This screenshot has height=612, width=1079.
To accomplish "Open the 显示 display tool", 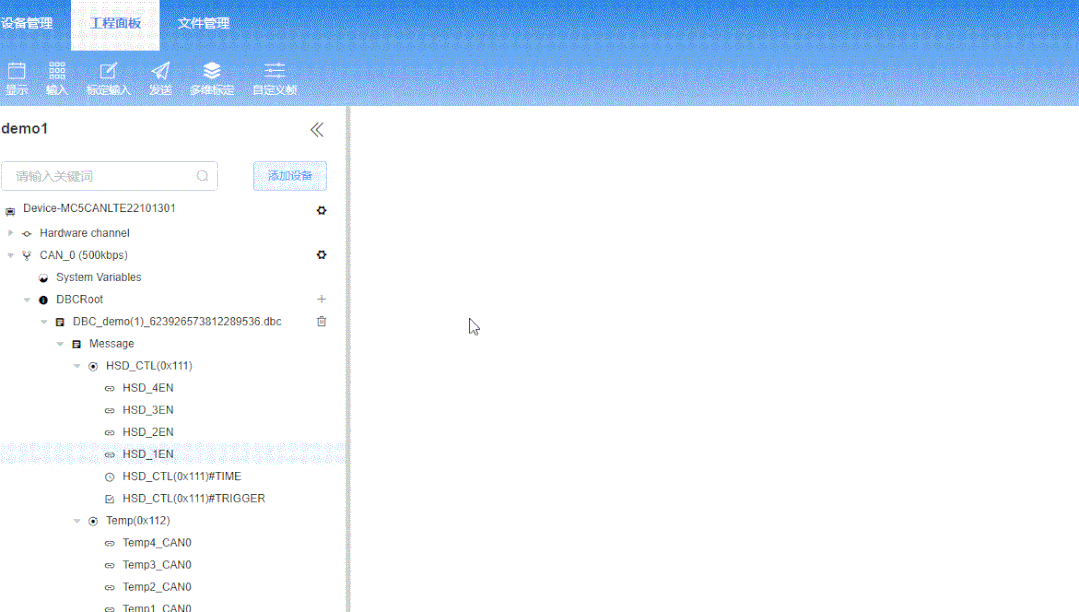I will click(x=17, y=78).
